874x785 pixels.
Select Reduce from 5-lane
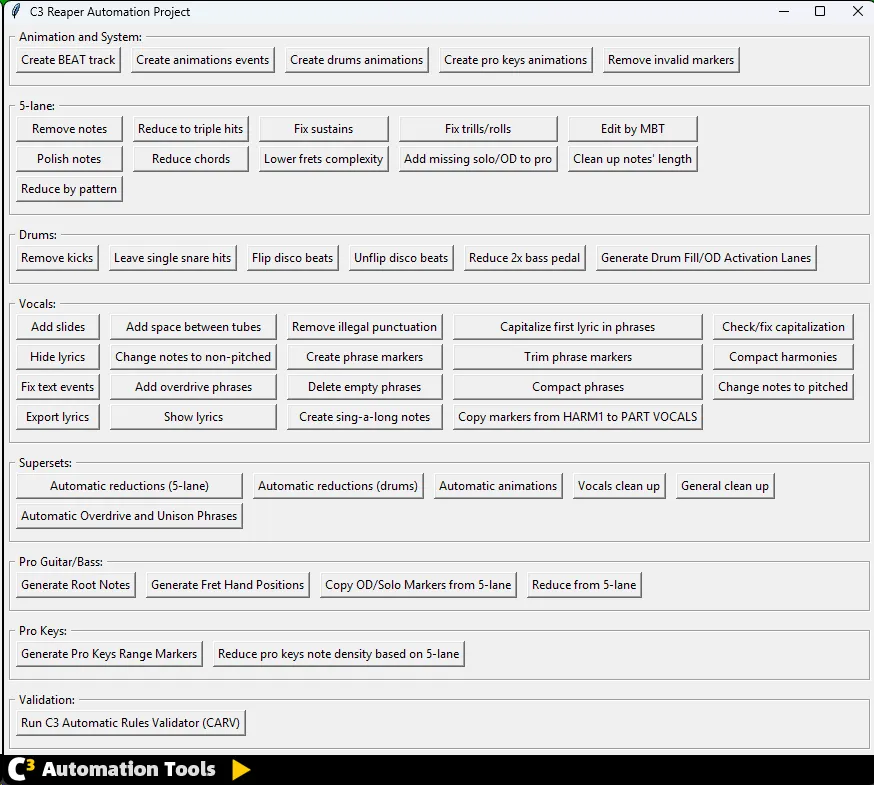pyautogui.click(x=584, y=585)
